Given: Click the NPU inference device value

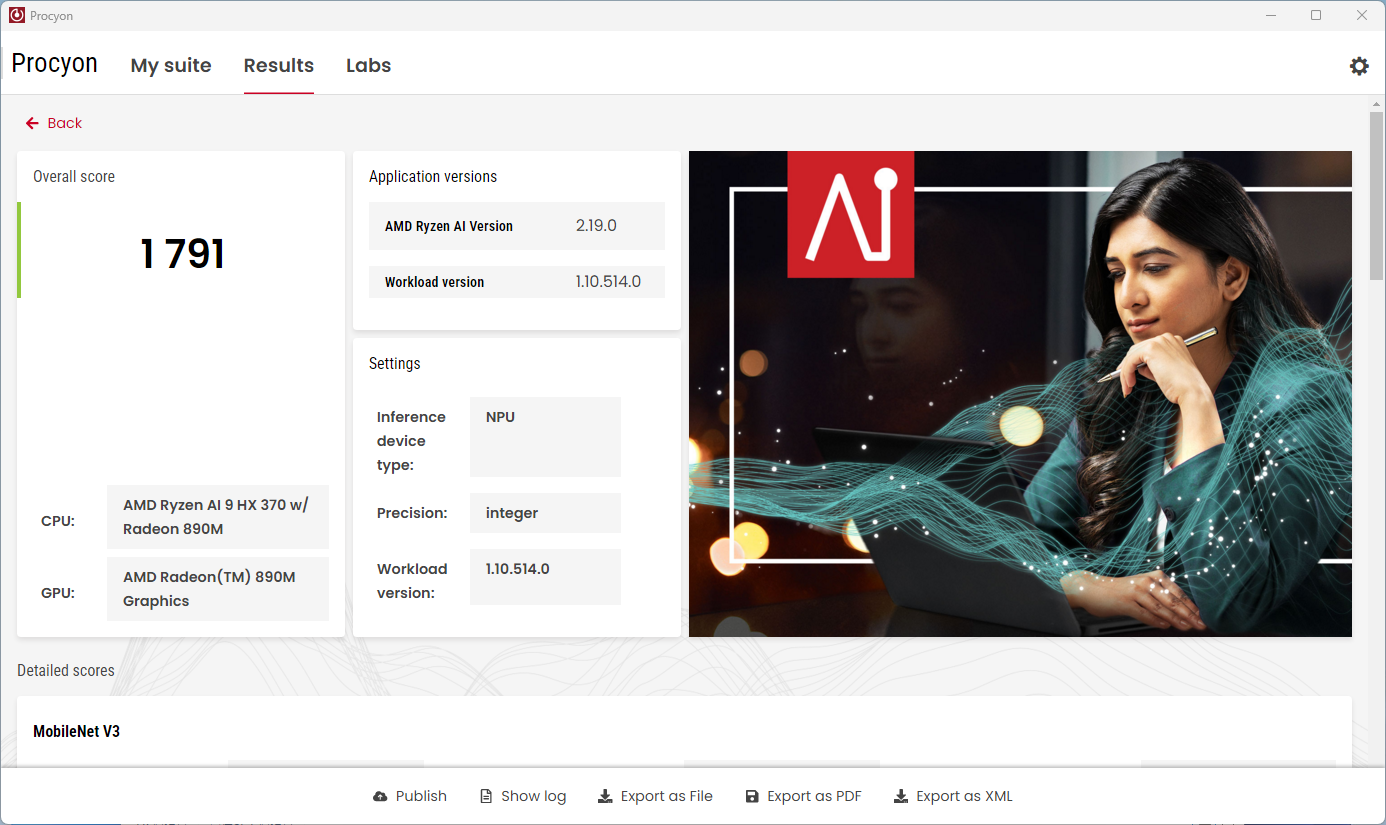Looking at the screenshot, I should pos(545,437).
